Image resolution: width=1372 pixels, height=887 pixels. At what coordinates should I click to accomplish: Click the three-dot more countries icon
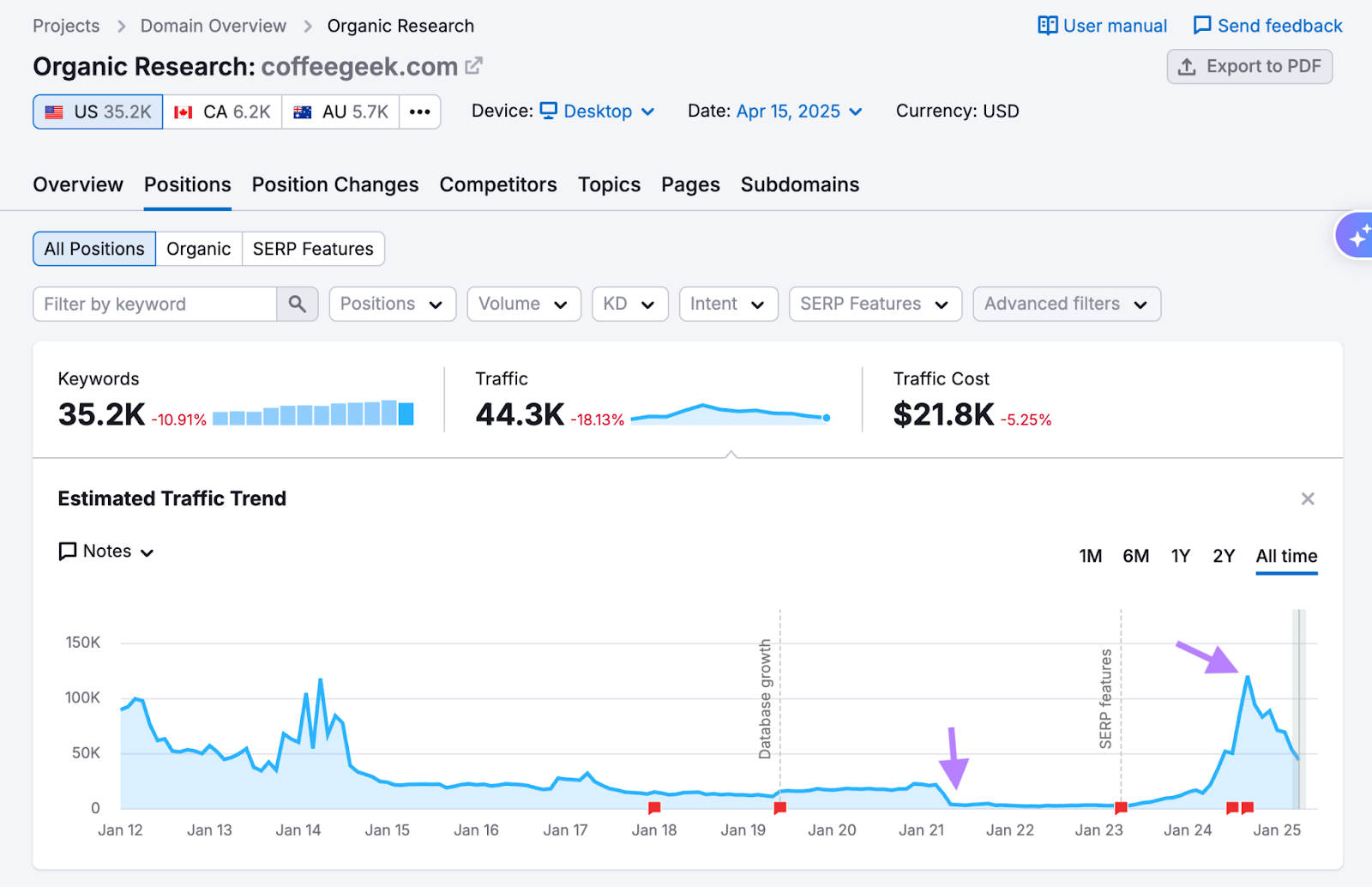point(419,112)
